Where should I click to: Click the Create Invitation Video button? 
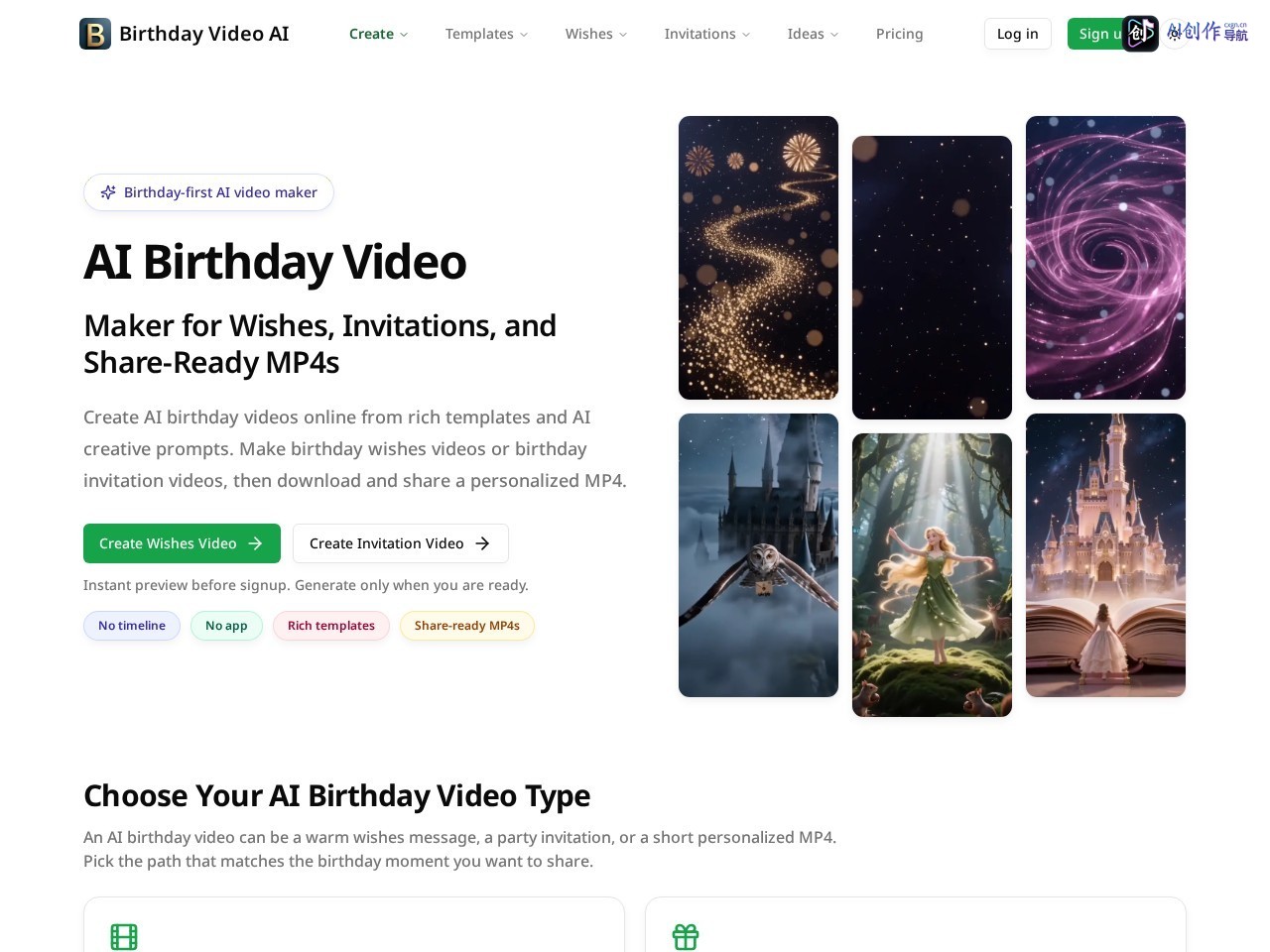click(401, 543)
